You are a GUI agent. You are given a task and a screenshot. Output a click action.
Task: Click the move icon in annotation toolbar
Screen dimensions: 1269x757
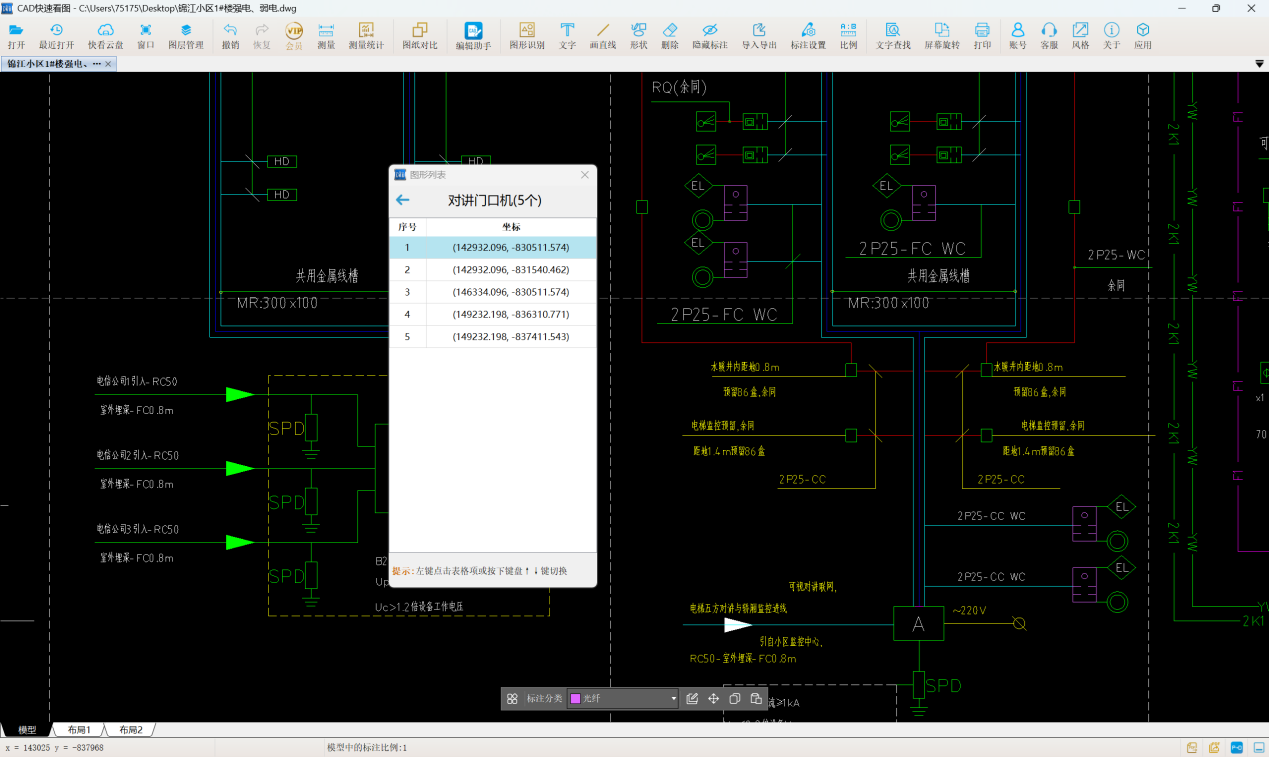(x=713, y=699)
